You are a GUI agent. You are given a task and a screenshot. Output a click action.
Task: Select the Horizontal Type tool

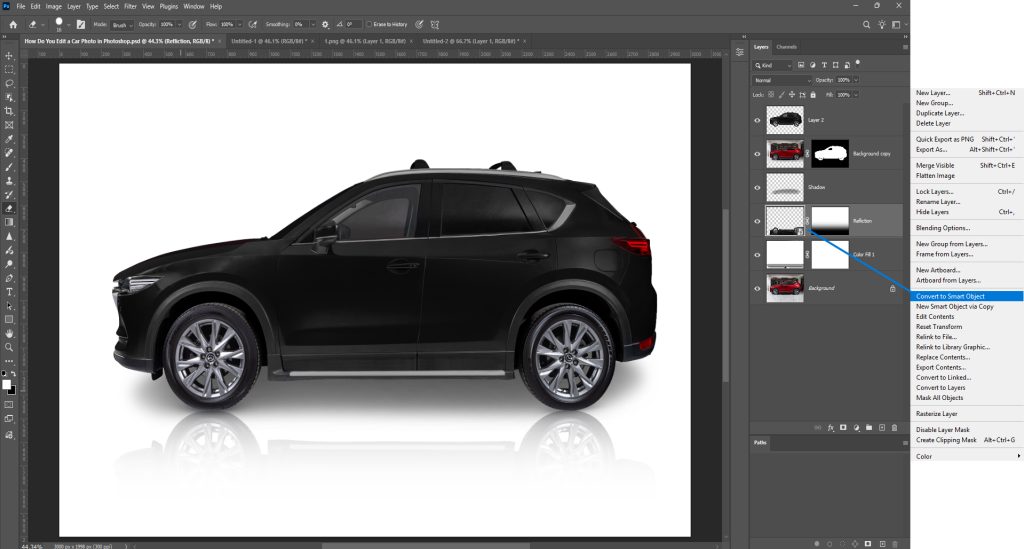(x=9, y=292)
